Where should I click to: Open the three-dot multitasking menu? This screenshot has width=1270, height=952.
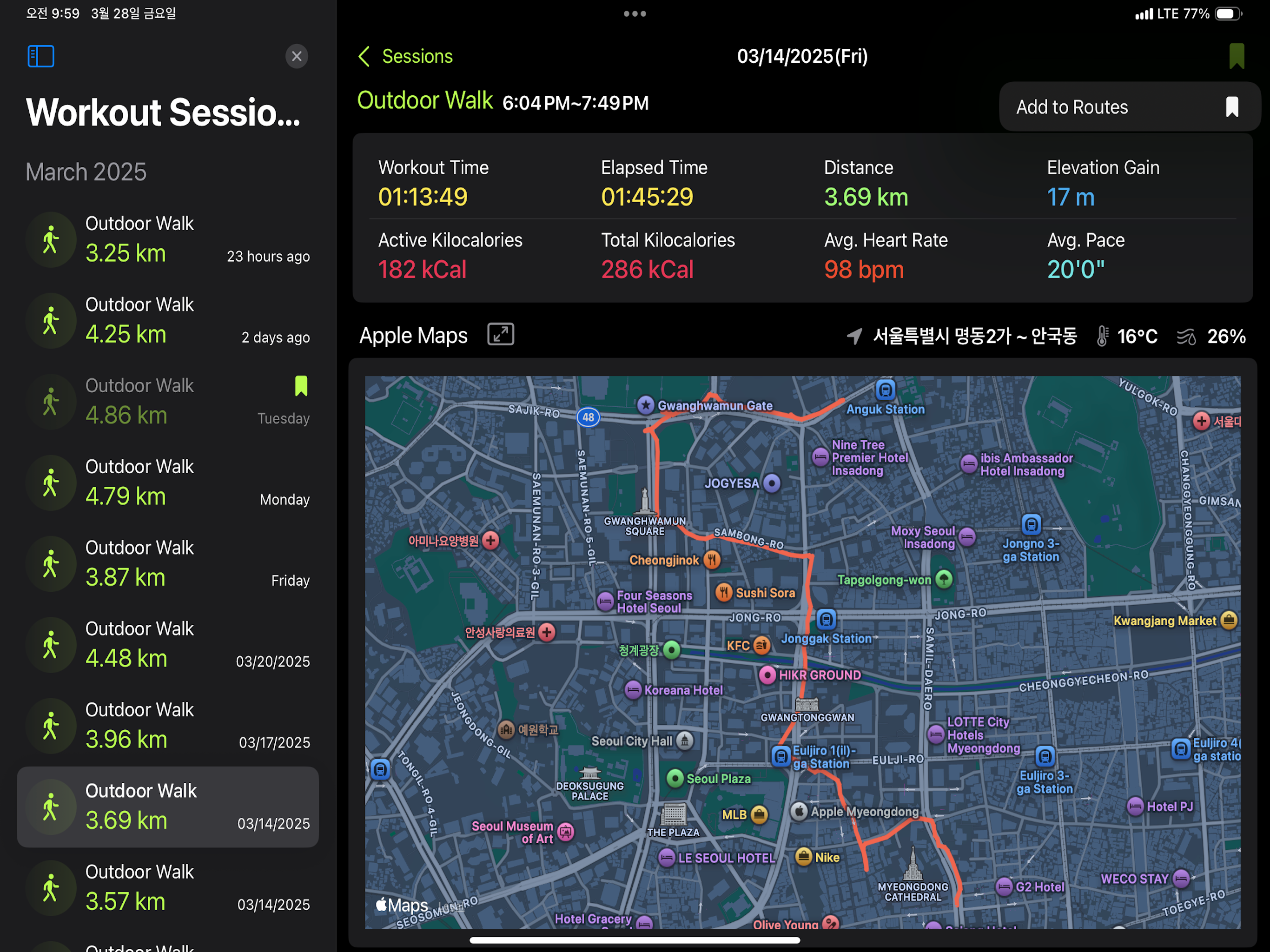click(635, 14)
